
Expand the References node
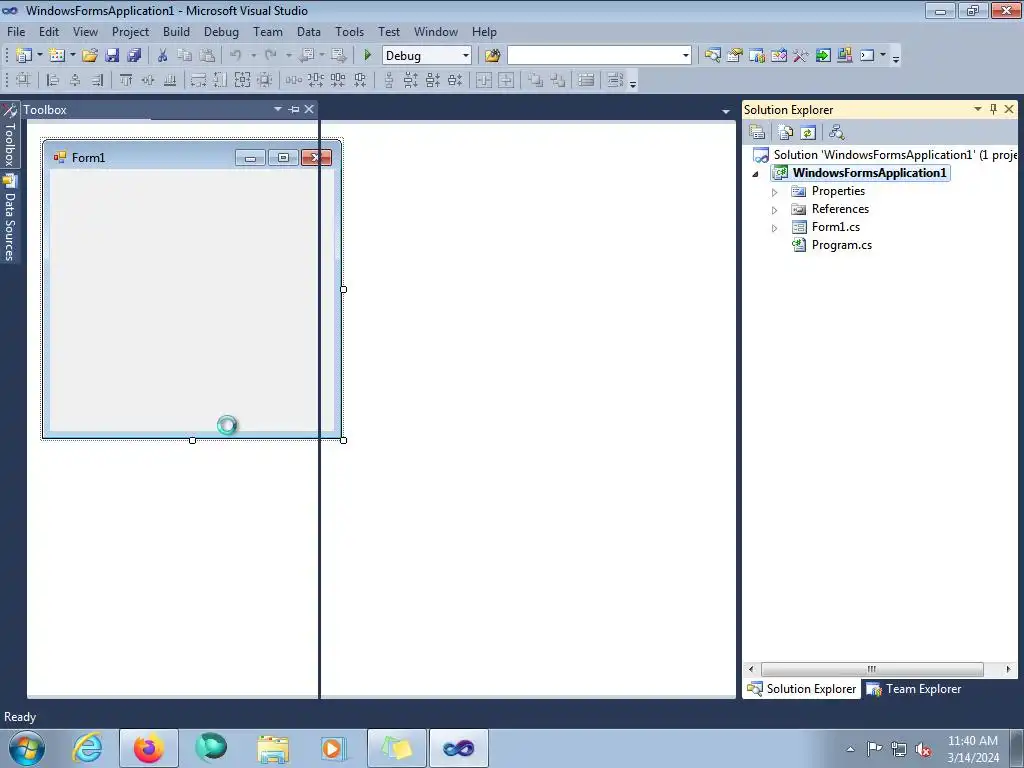click(775, 210)
